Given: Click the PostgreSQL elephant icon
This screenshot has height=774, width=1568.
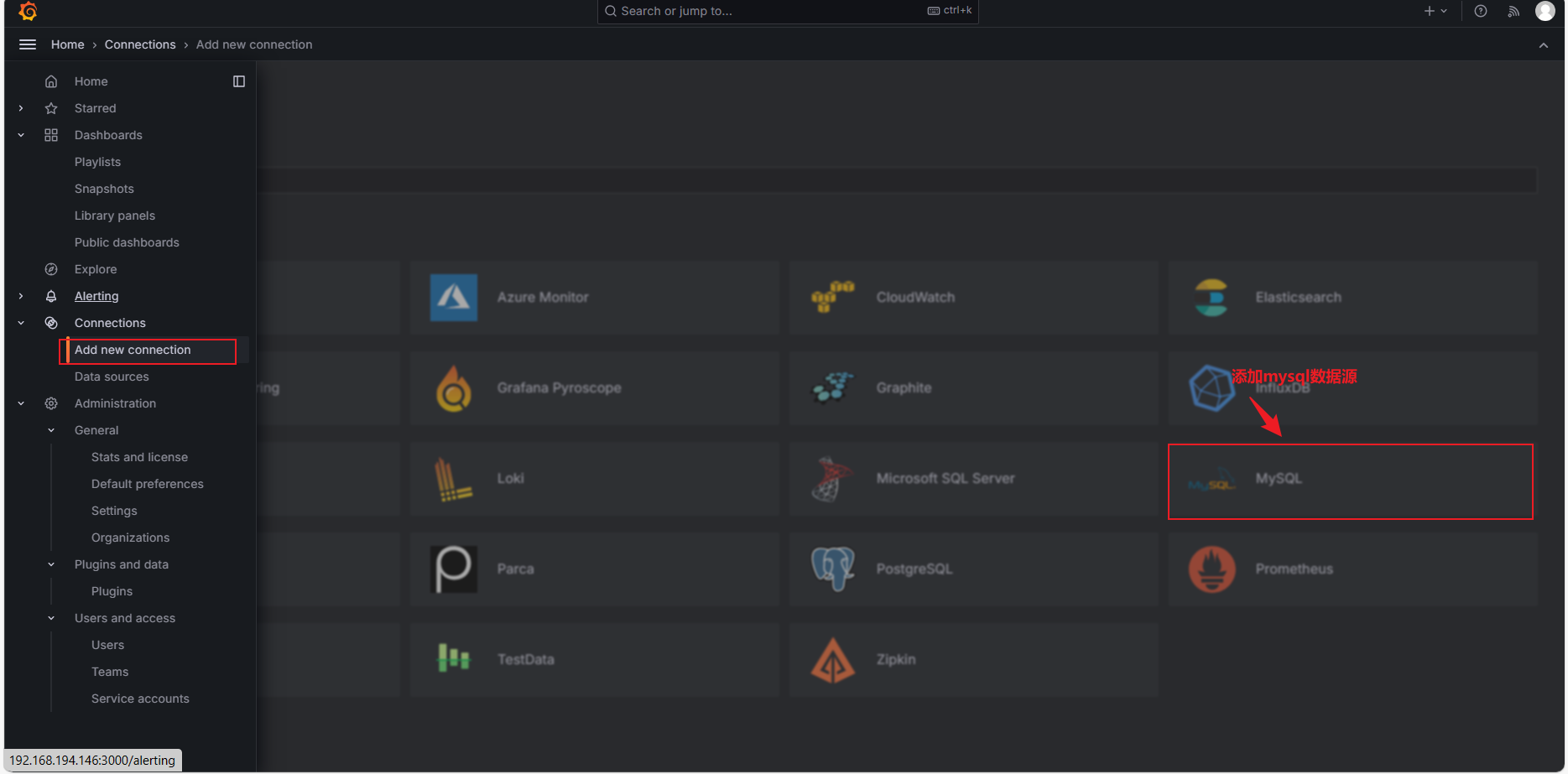Looking at the screenshot, I should tap(833, 569).
